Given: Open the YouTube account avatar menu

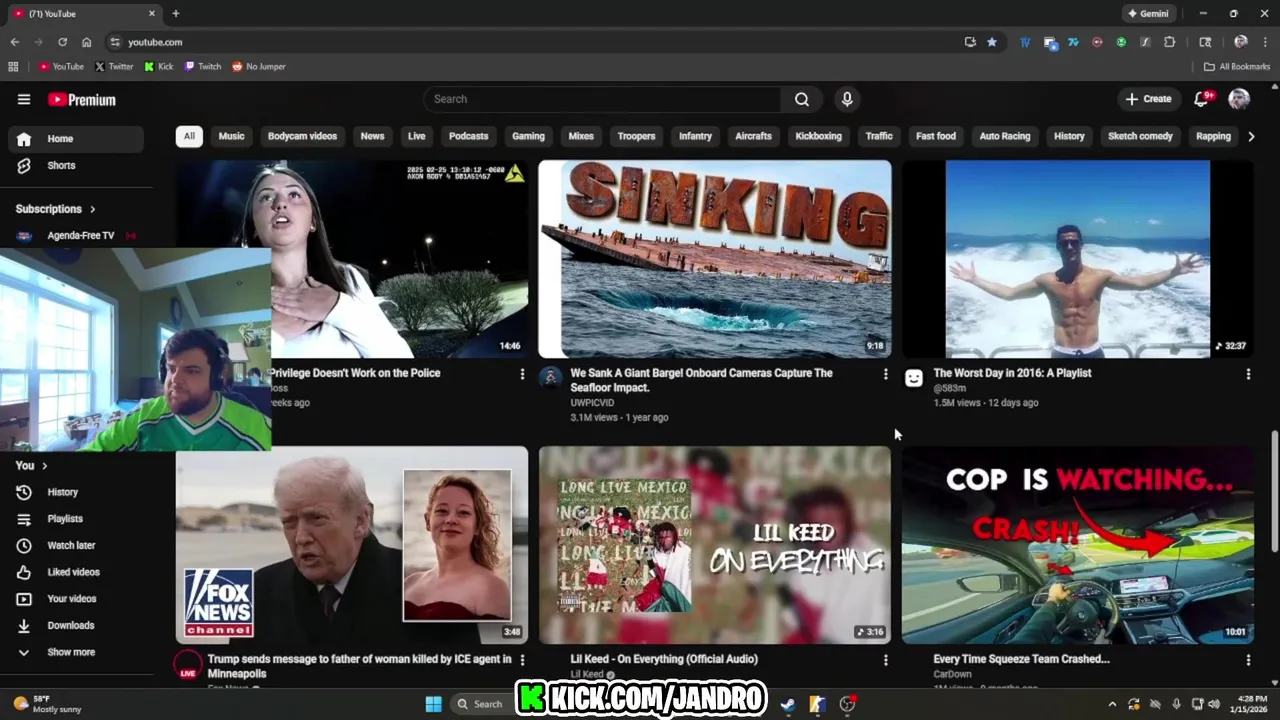Looking at the screenshot, I should coord(1239,98).
